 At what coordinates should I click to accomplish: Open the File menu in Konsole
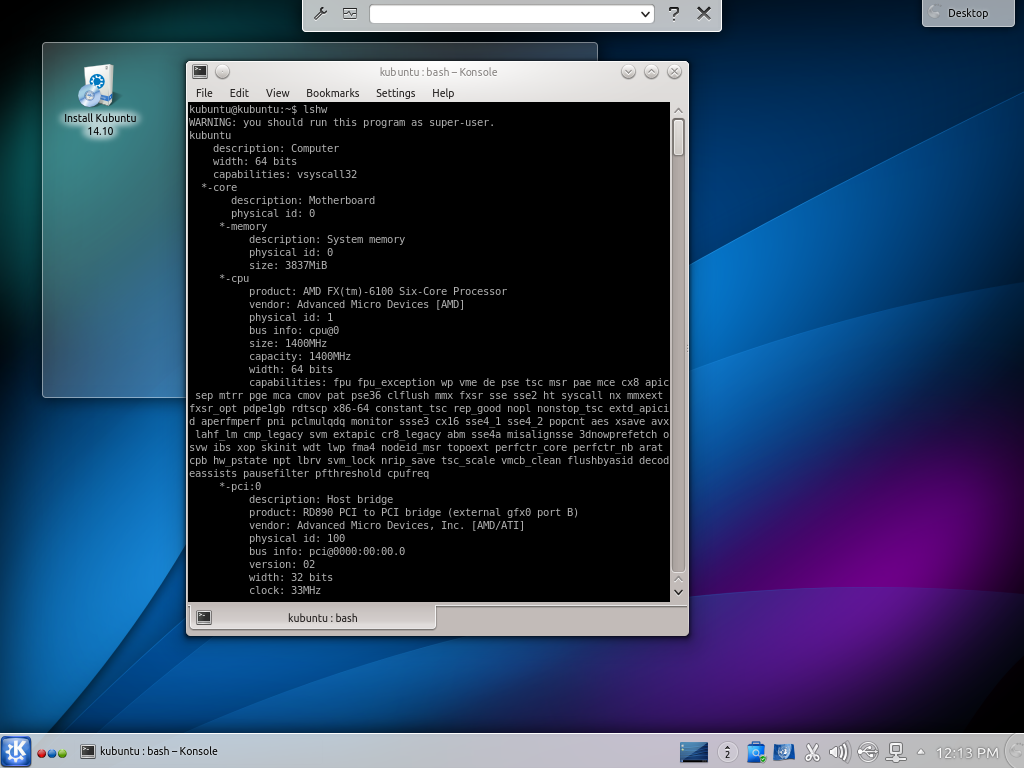204,93
